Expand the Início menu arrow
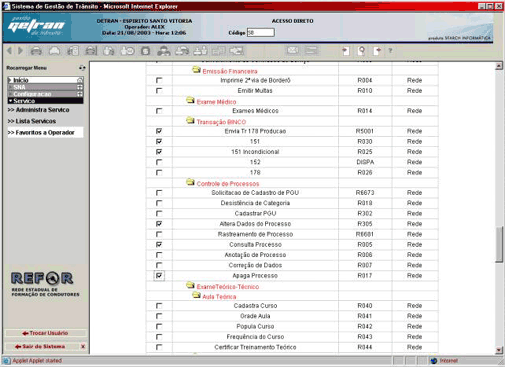505x367 pixels. (x=10, y=80)
